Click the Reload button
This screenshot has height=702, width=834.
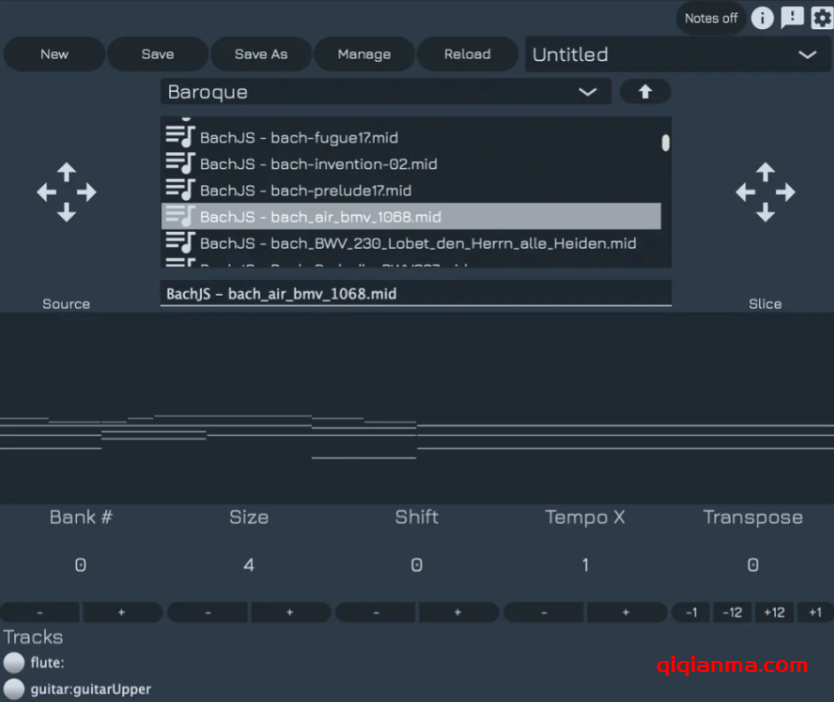point(468,55)
